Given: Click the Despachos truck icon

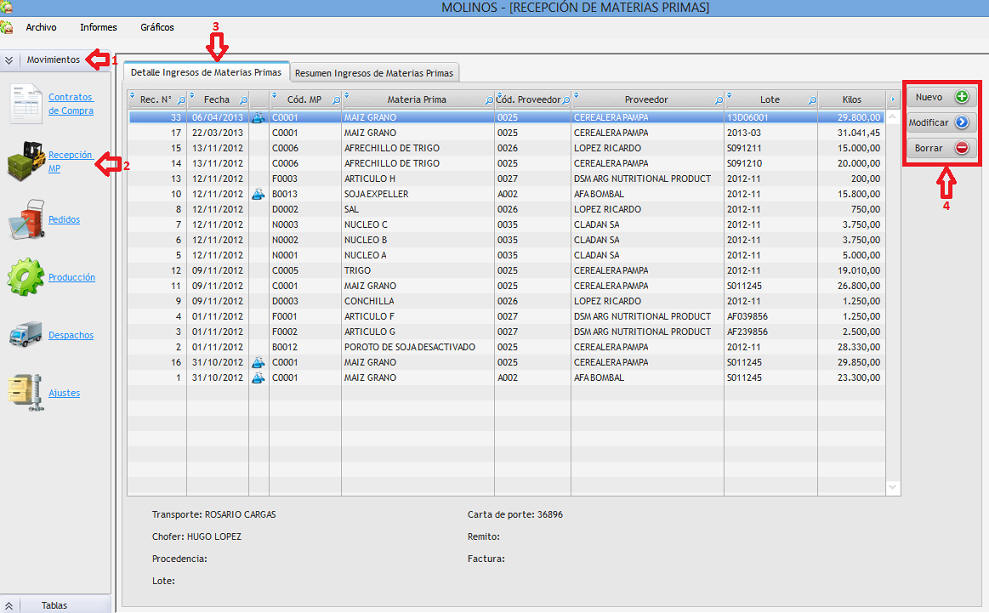Looking at the screenshot, I should 26,334.
